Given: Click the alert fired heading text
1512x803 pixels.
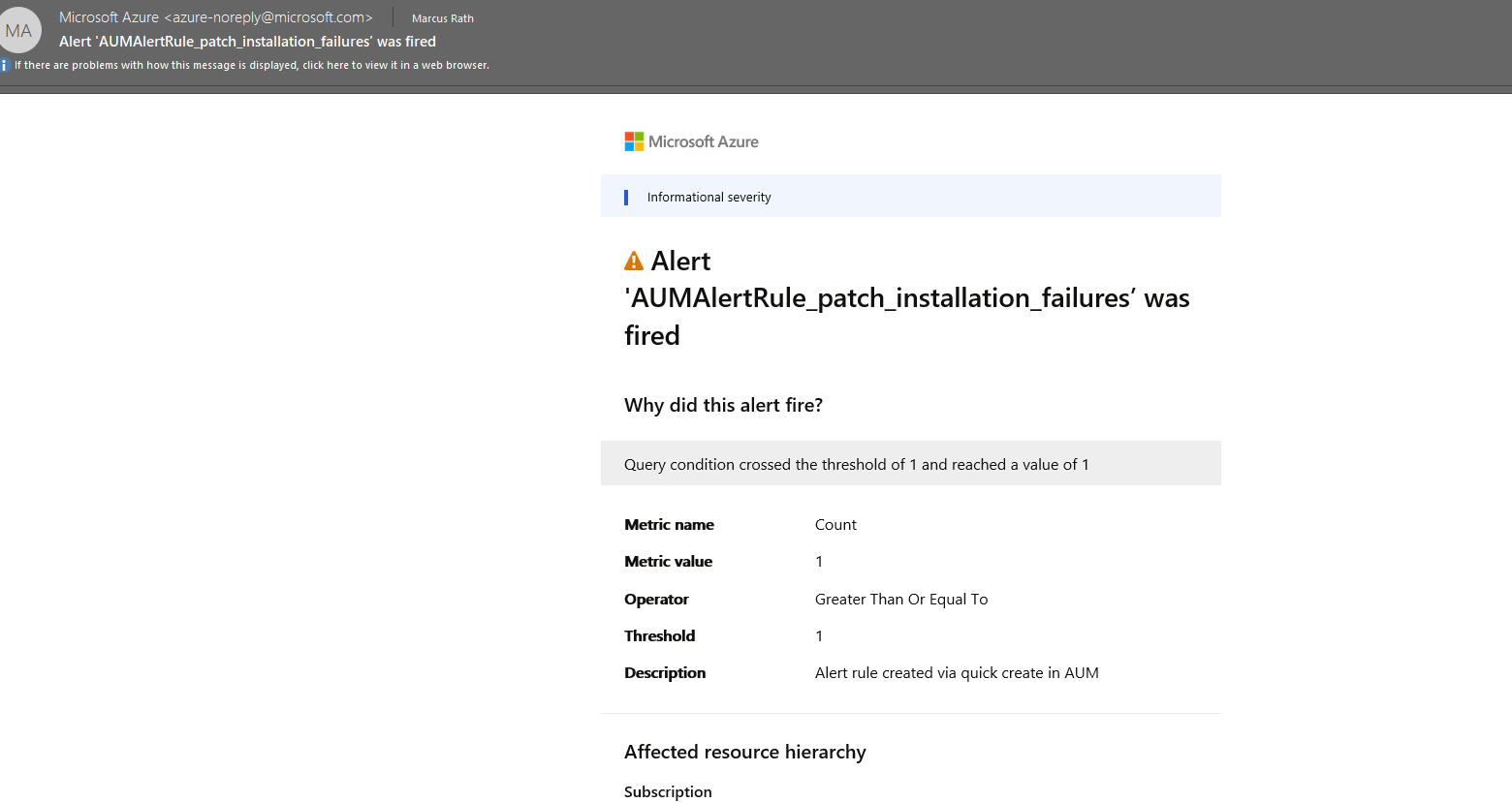Looking at the screenshot, I should pyautogui.click(x=907, y=298).
